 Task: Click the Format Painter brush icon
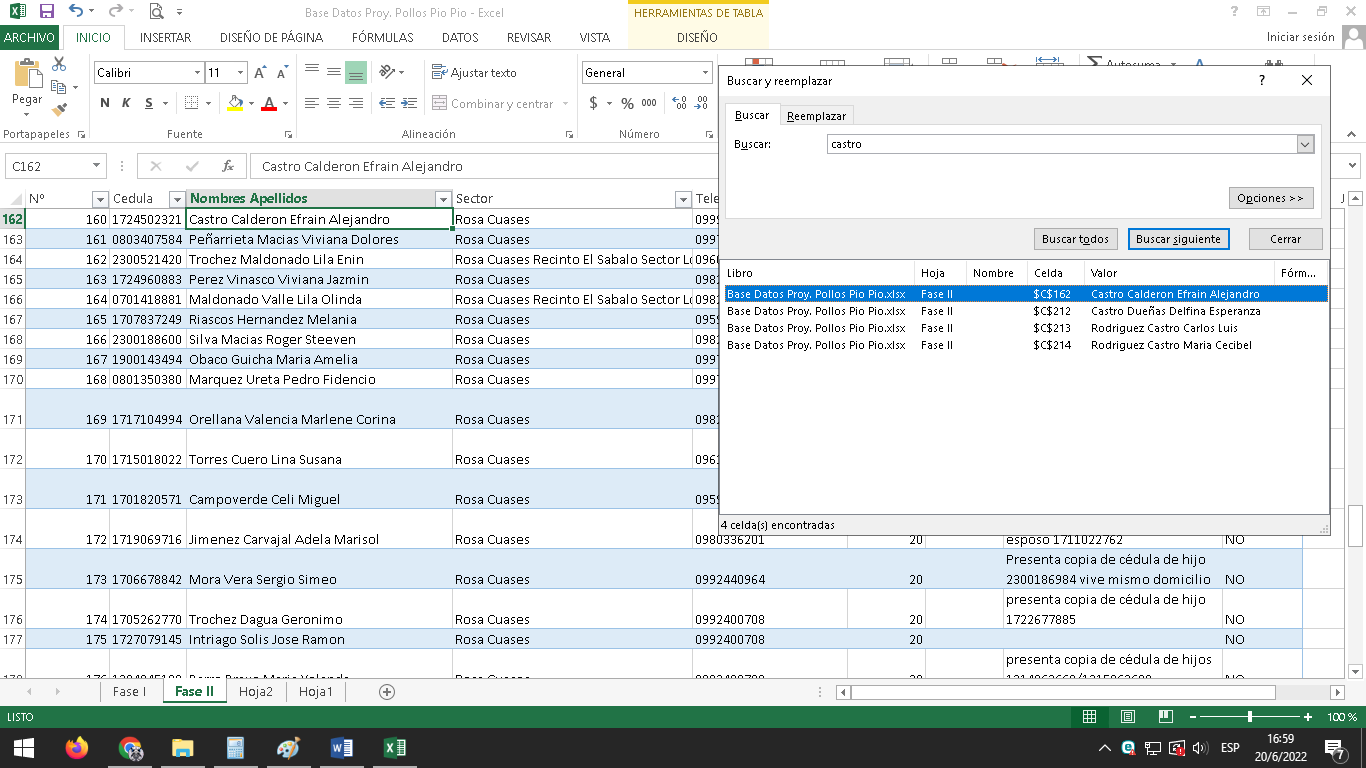(59, 109)
